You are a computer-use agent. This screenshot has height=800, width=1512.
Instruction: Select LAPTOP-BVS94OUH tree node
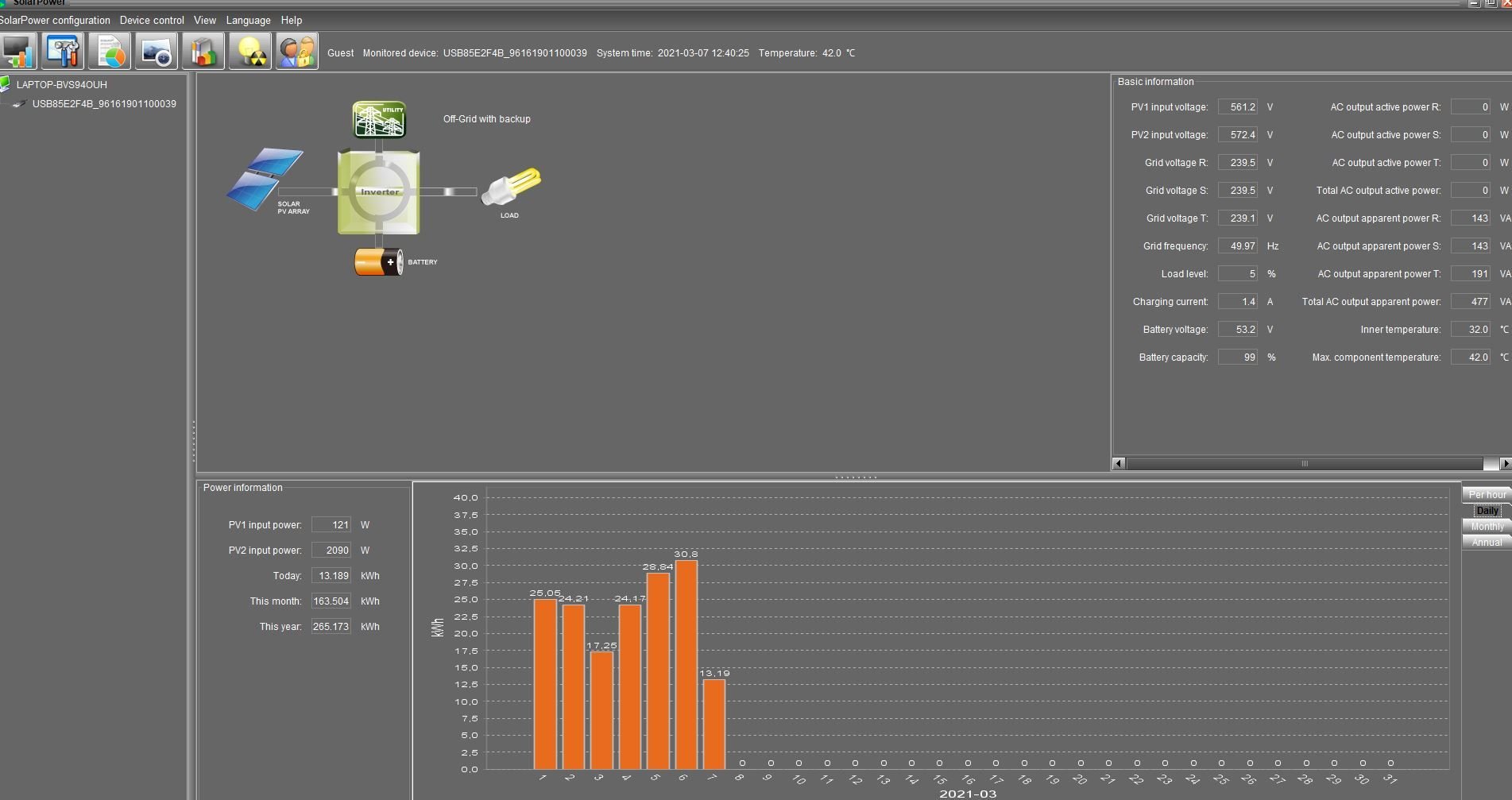61,84
